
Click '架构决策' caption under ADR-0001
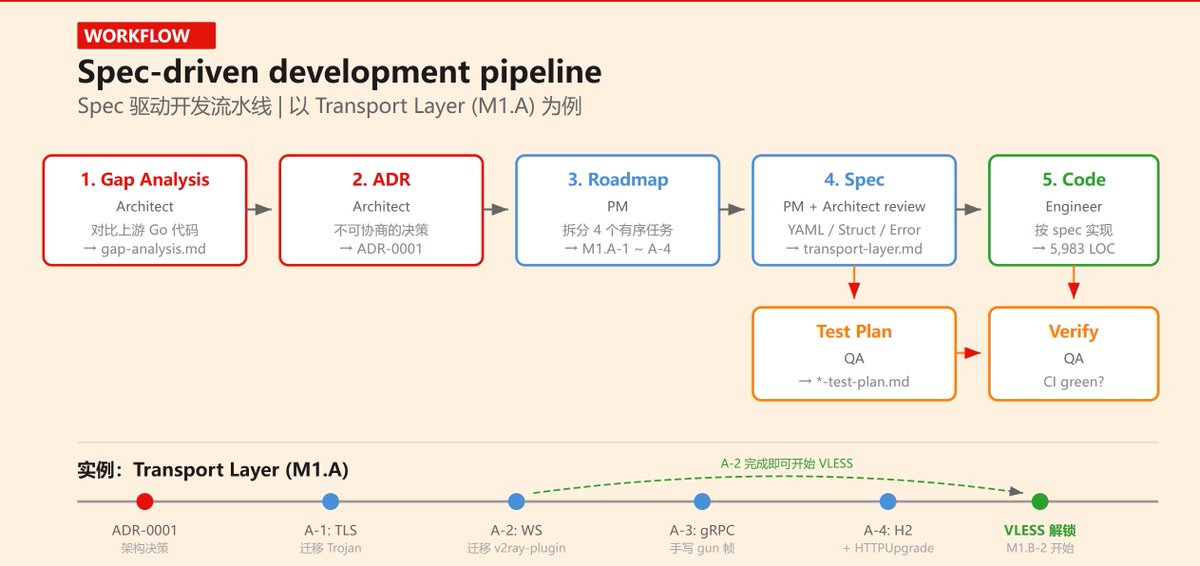[145, 548]
